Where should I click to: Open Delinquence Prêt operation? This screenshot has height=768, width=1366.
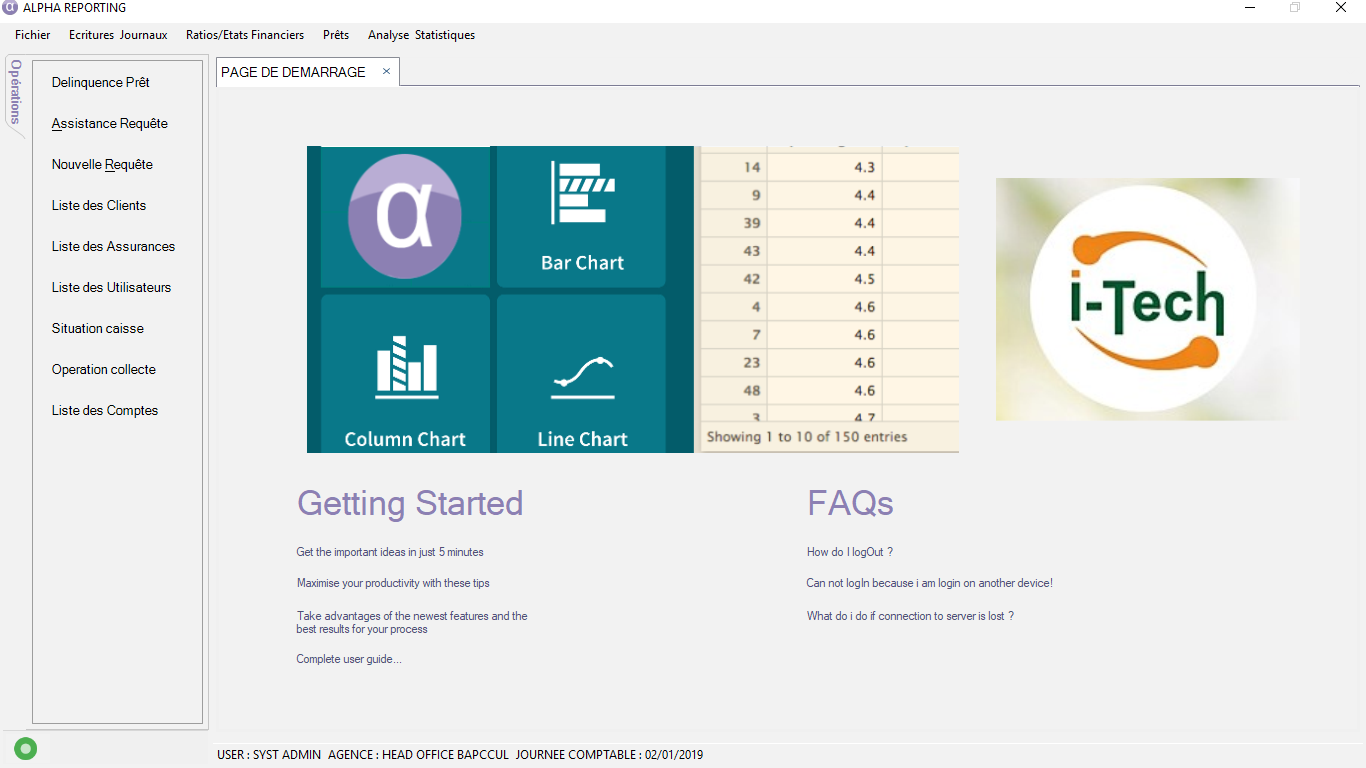(x=101, y=82)
